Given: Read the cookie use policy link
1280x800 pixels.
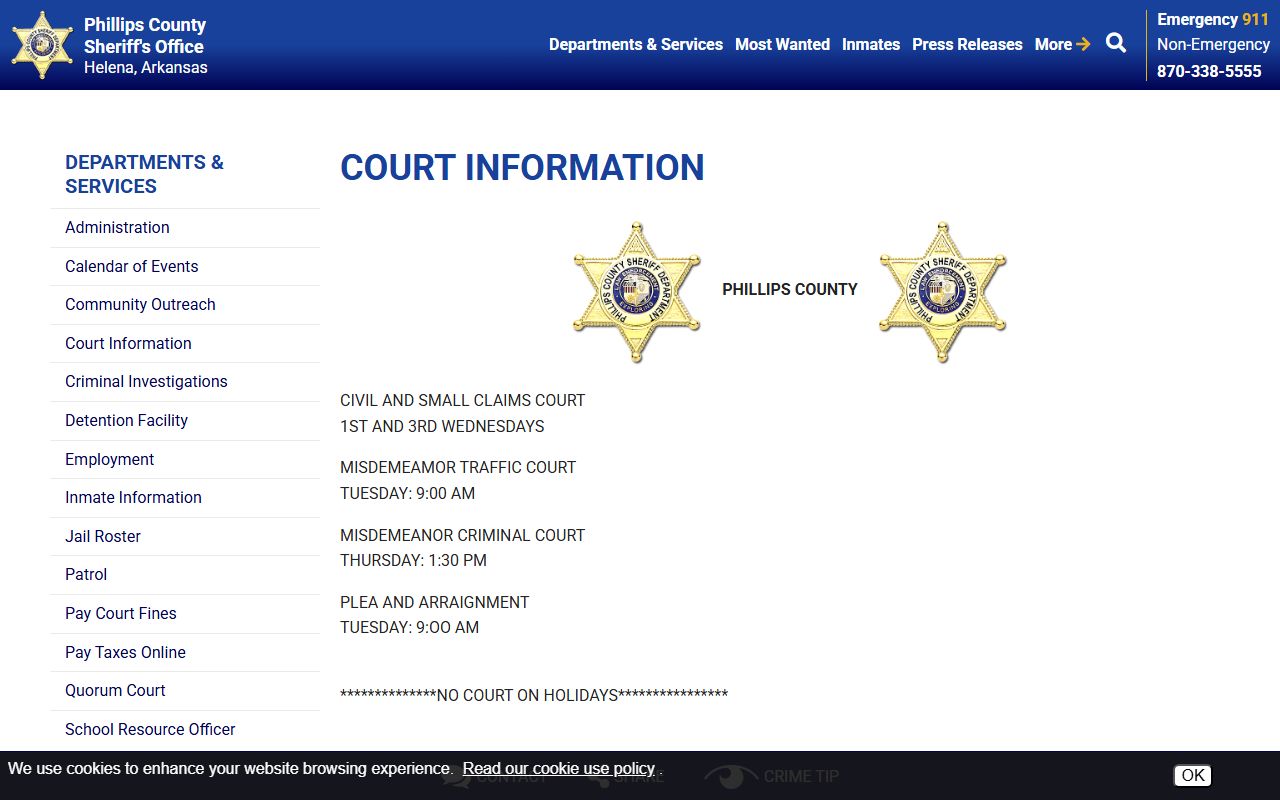Looking at the screenshot, I should point(558,769).
